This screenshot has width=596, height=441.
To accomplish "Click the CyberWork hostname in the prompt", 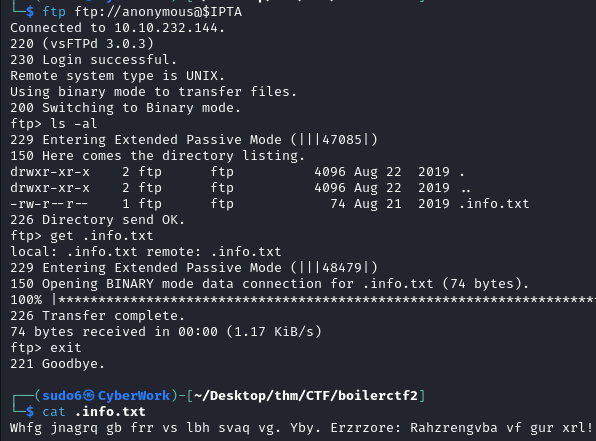I will click(134, 396).
